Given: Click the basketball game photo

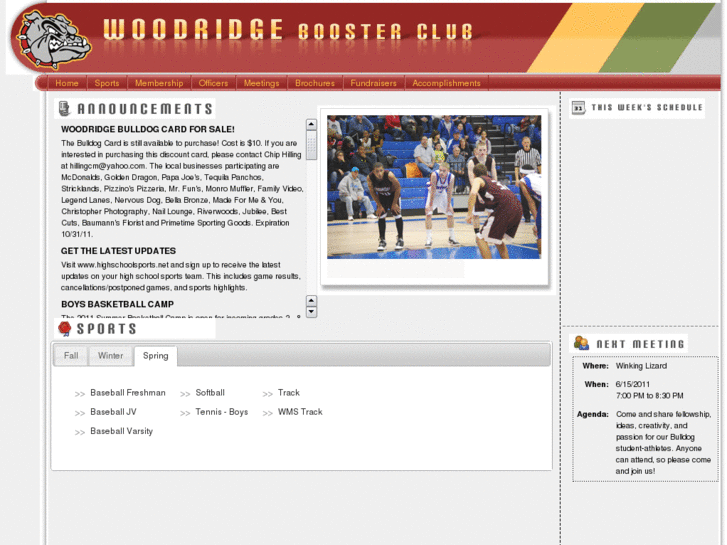Looking at the screenshot, I should [x=434, y=187].
